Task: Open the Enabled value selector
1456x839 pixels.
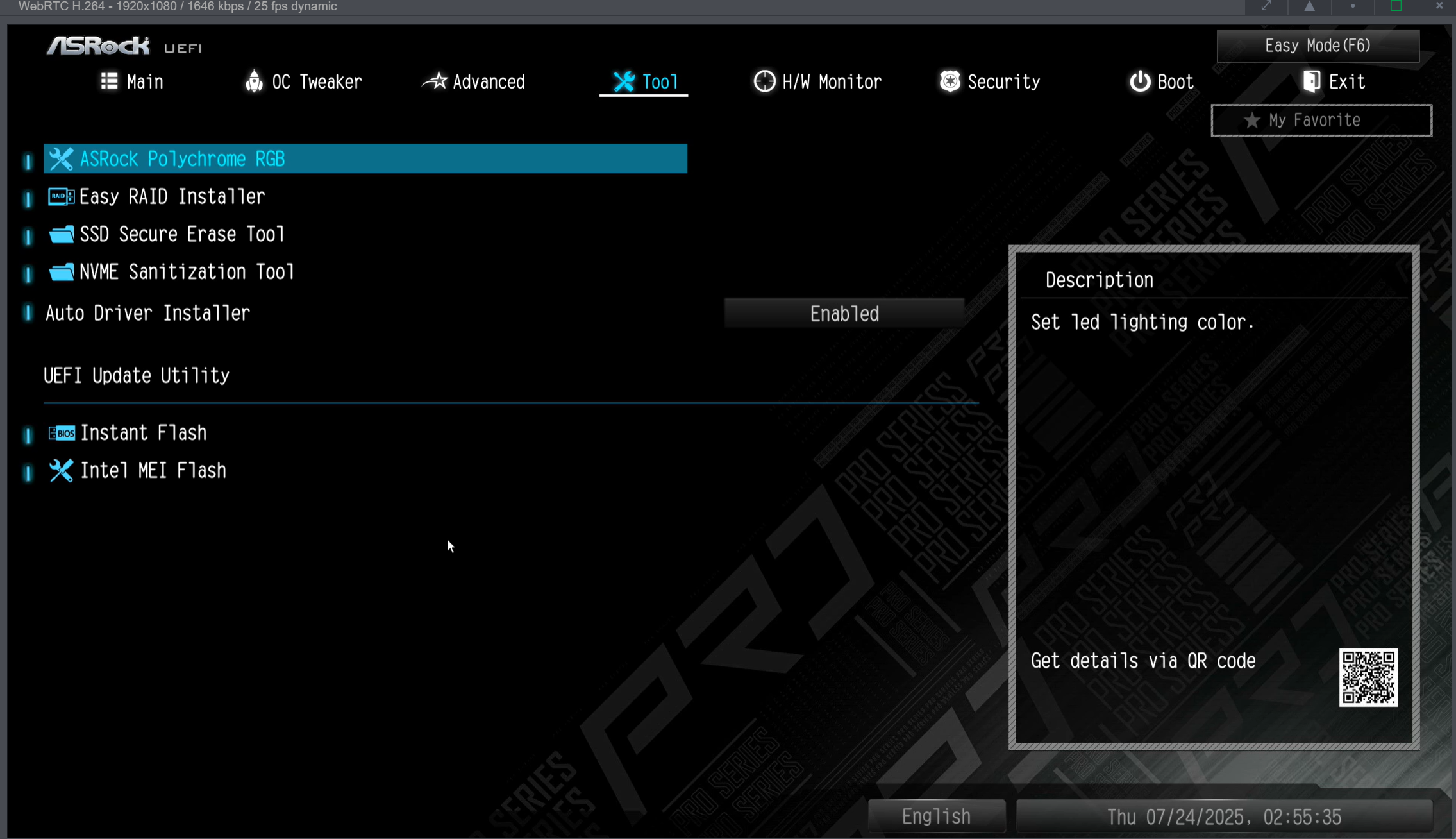Action: click(x=844, y=313)
